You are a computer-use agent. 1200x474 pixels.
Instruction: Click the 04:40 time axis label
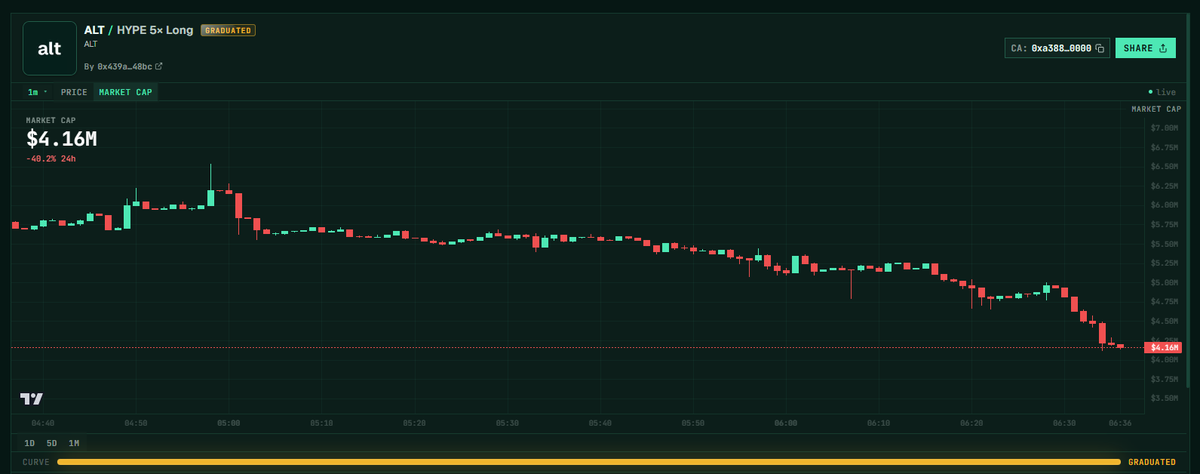point(43,423)
